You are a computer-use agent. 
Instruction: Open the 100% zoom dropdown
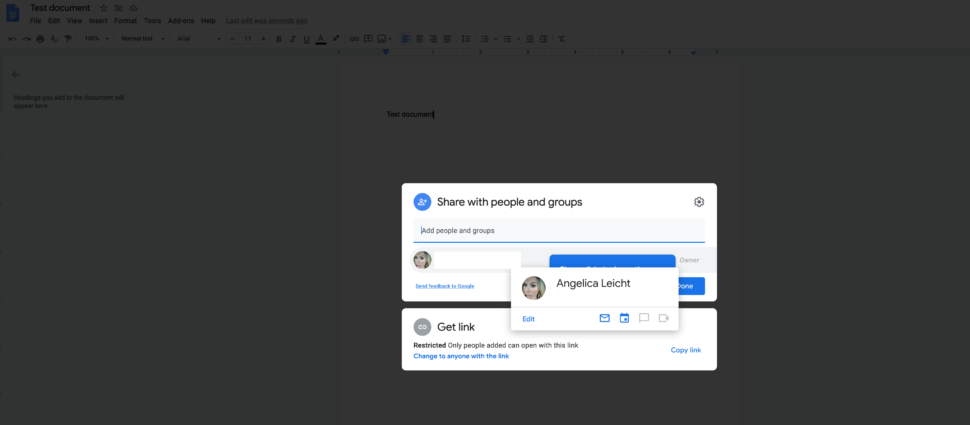(97, 38)
